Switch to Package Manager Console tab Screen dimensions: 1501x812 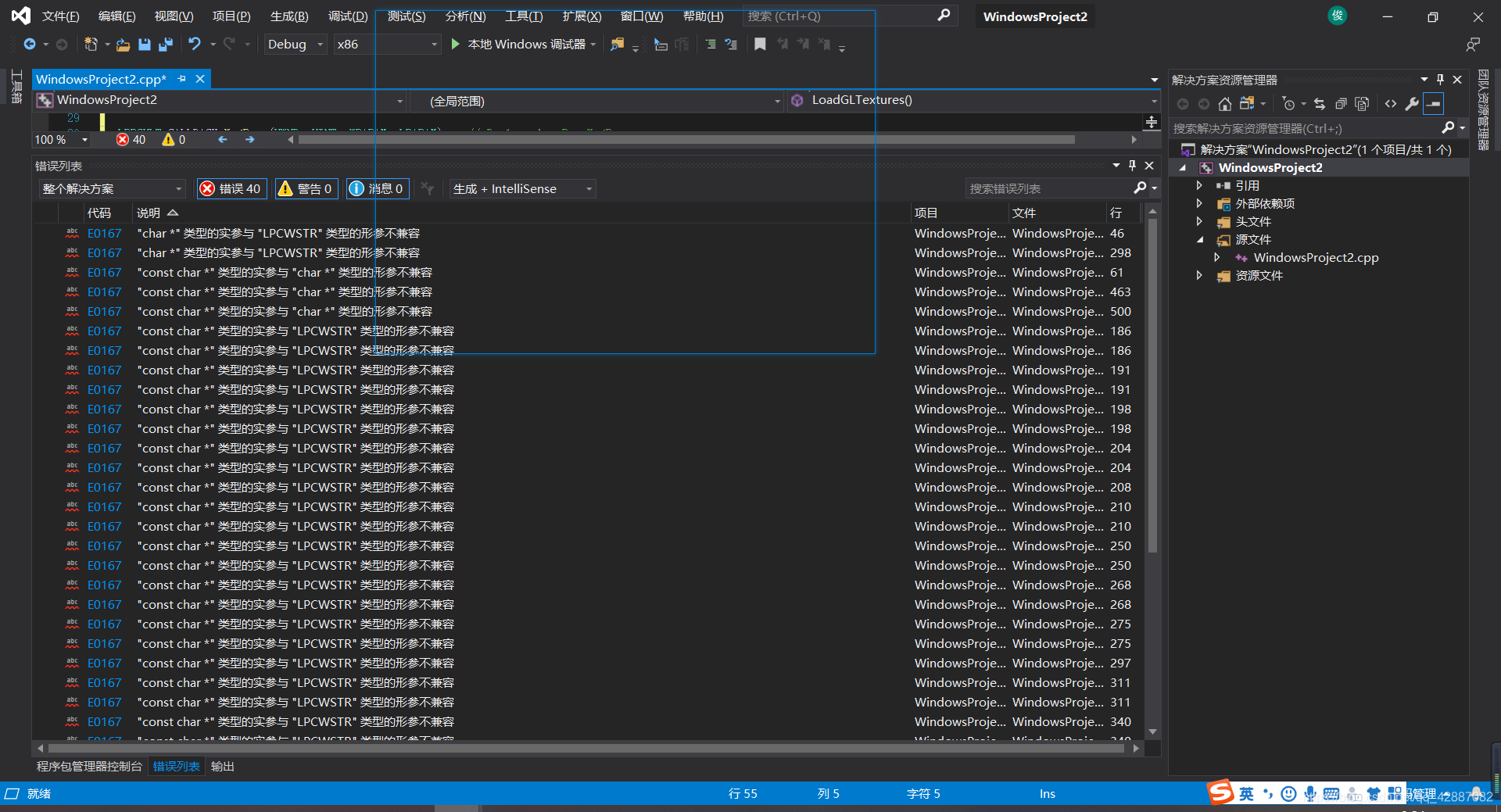[x=89, y=767]
